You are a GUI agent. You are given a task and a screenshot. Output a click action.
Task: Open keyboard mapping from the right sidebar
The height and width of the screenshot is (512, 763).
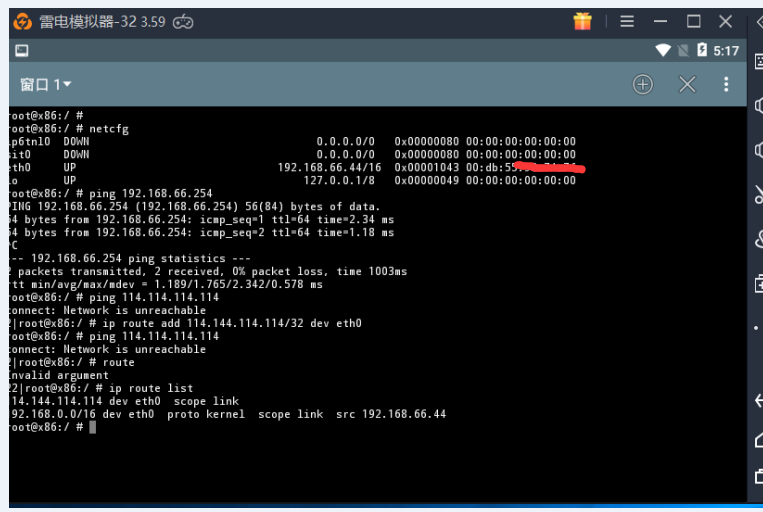click(x=757, y=62)
